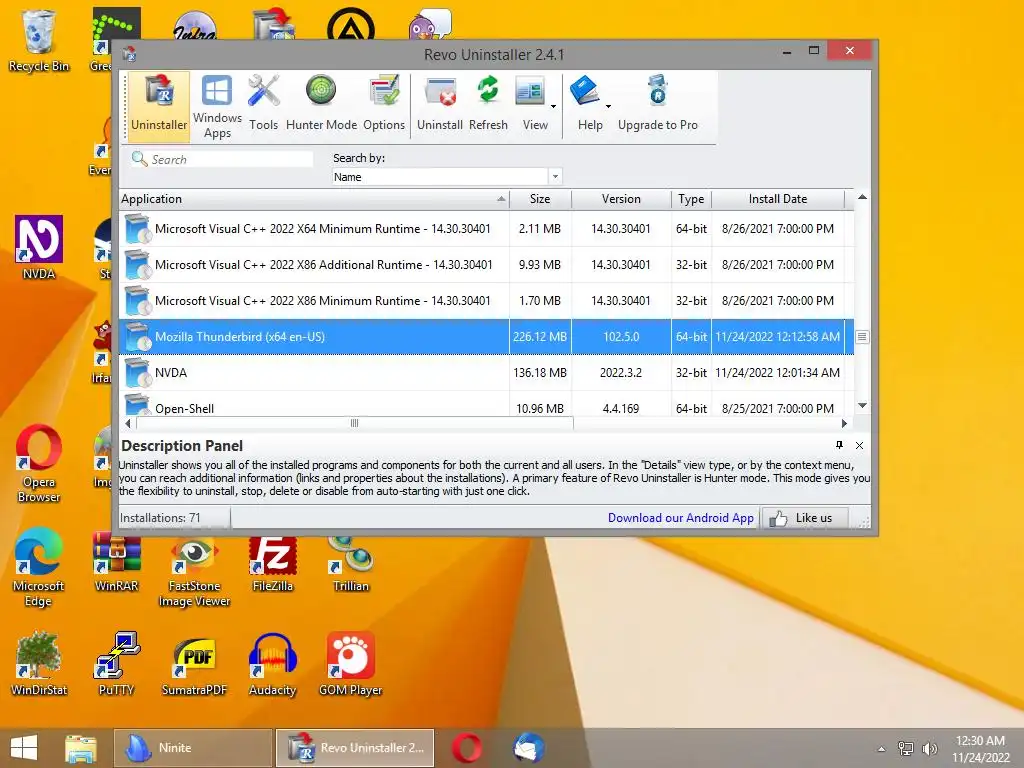This screenshot has width=1024, height=768.
Task: Sort by Size column header
Action: click(540, 199)
